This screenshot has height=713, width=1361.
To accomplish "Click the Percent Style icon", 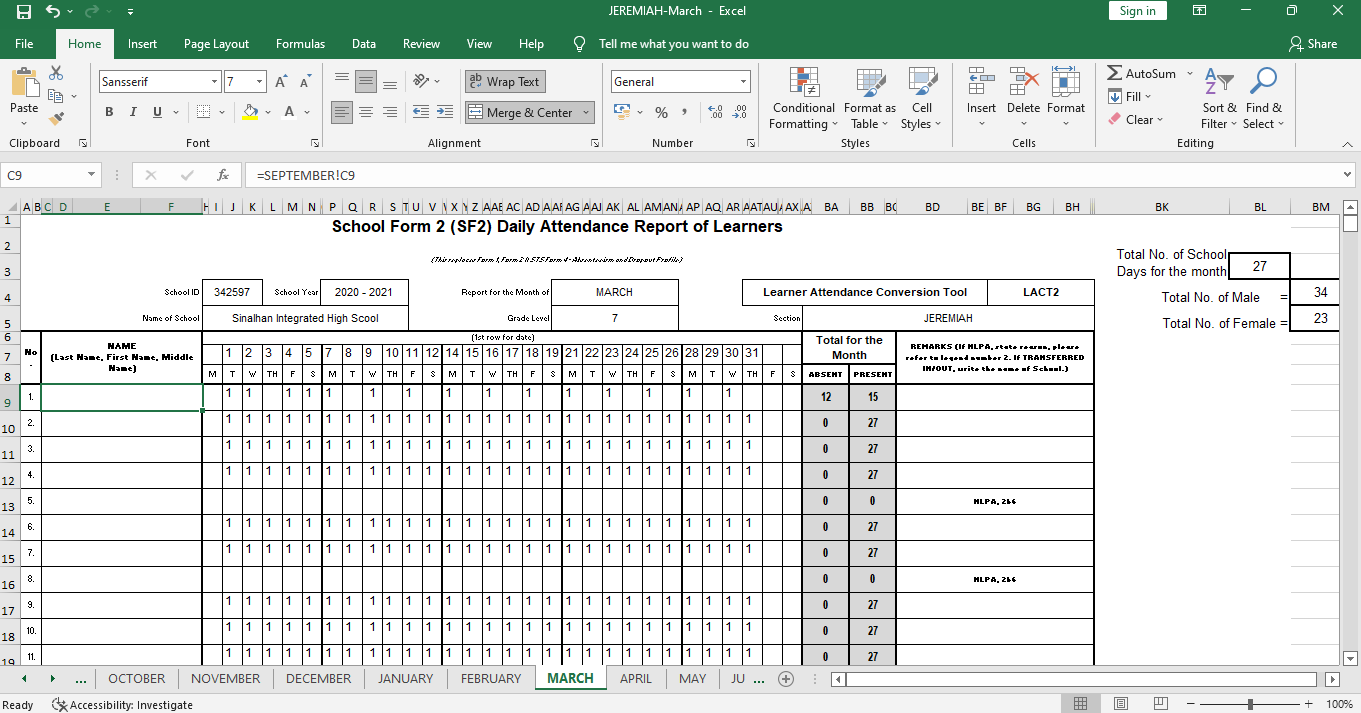I will point(661,113).
